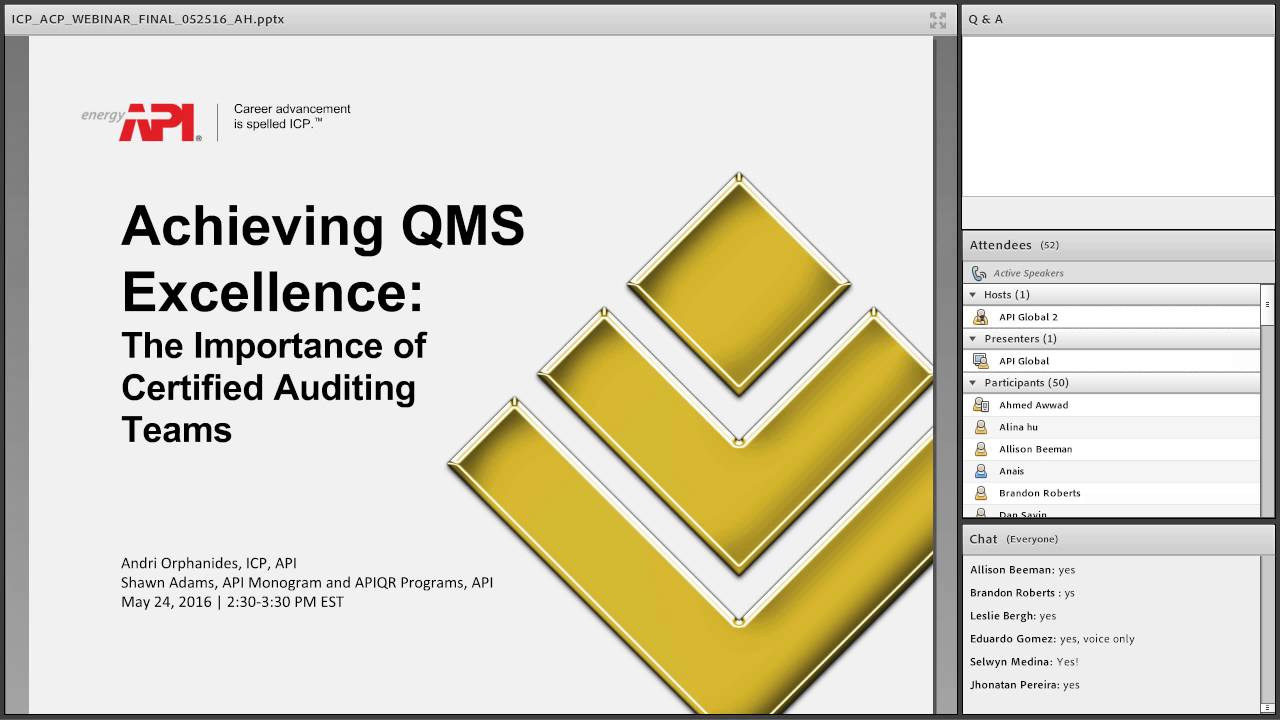Click the ICP_ACP_WEBINAR_FINAL_052516_AH.pptx file title
The width and height of the screenshot is (1280, 720).
tap(148, 19)
